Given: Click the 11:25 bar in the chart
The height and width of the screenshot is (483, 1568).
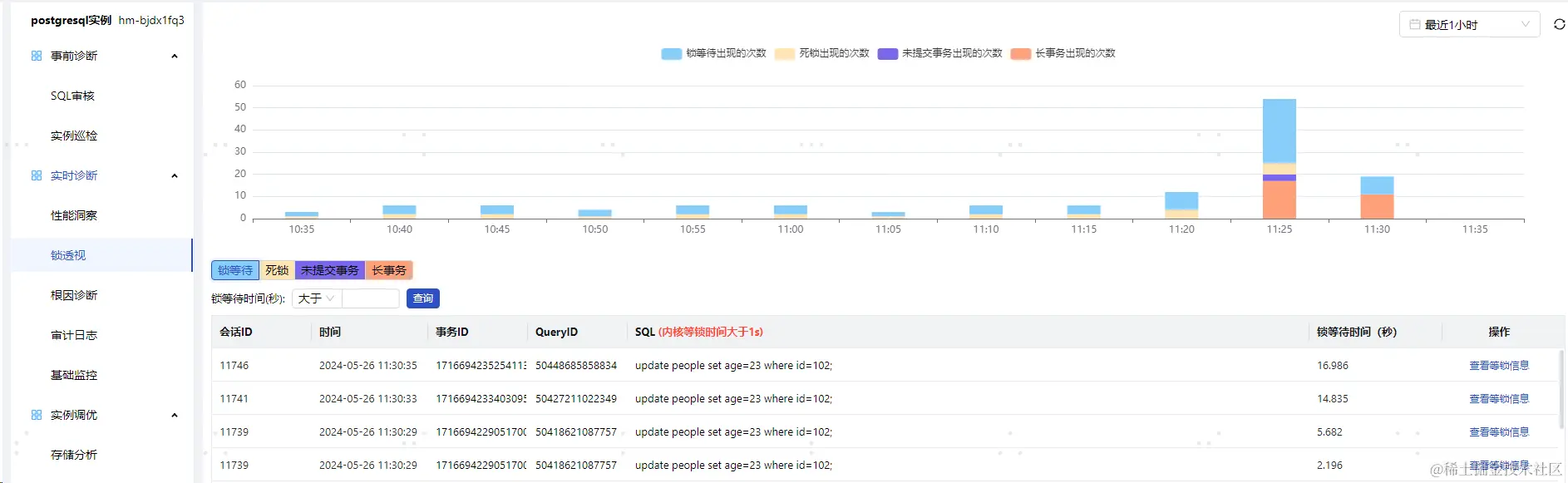Looking at the screenshot, I should (1280, 159).
